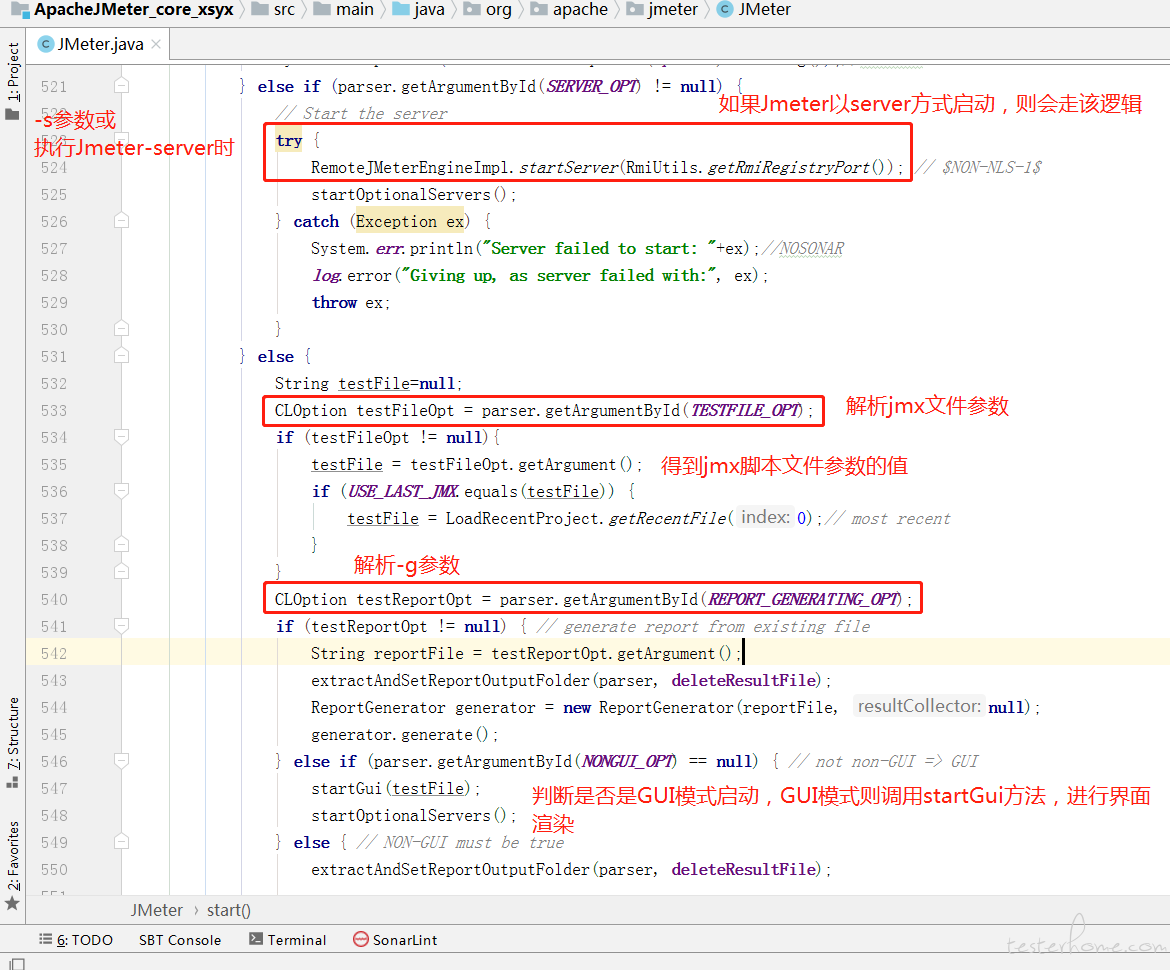Image resolution: width=1170 pixels, height=970 pixels.
Task: Collapse code fold marker at line 530
Action: point(122,329)
